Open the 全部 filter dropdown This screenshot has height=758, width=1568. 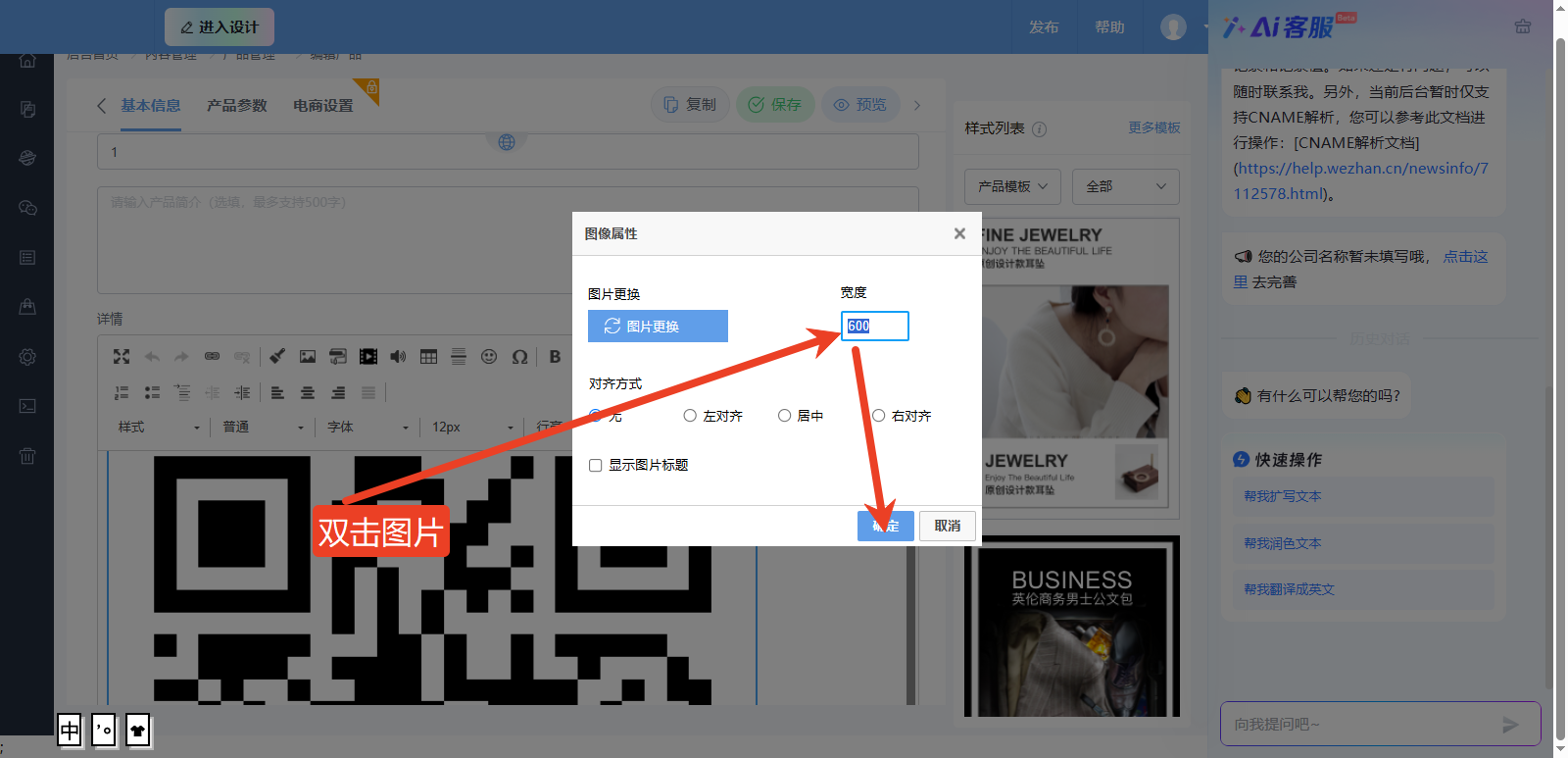[x=1126, y=186]
